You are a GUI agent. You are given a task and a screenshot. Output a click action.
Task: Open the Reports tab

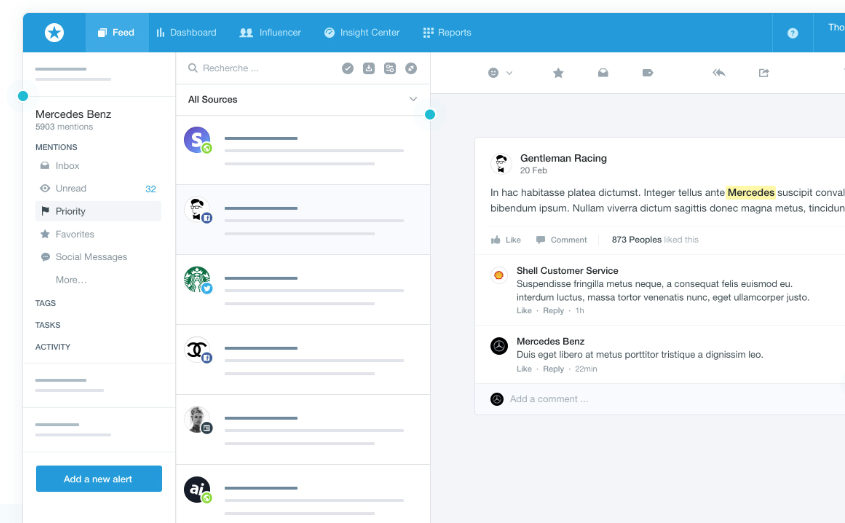[447, 32]
